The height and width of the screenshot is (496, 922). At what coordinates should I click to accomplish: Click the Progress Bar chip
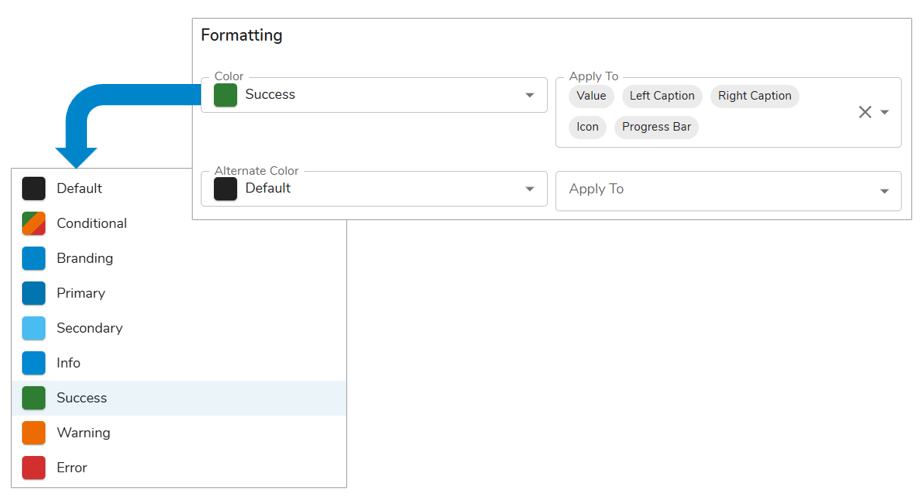[x=656, y=127]
